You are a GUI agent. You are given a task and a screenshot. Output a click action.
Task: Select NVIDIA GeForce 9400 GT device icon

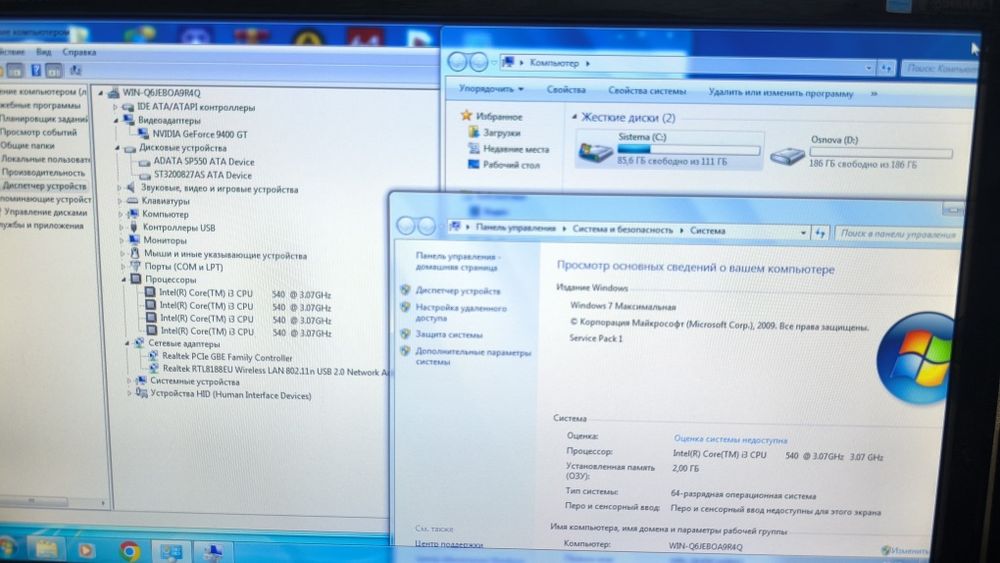tap(143, 134)
